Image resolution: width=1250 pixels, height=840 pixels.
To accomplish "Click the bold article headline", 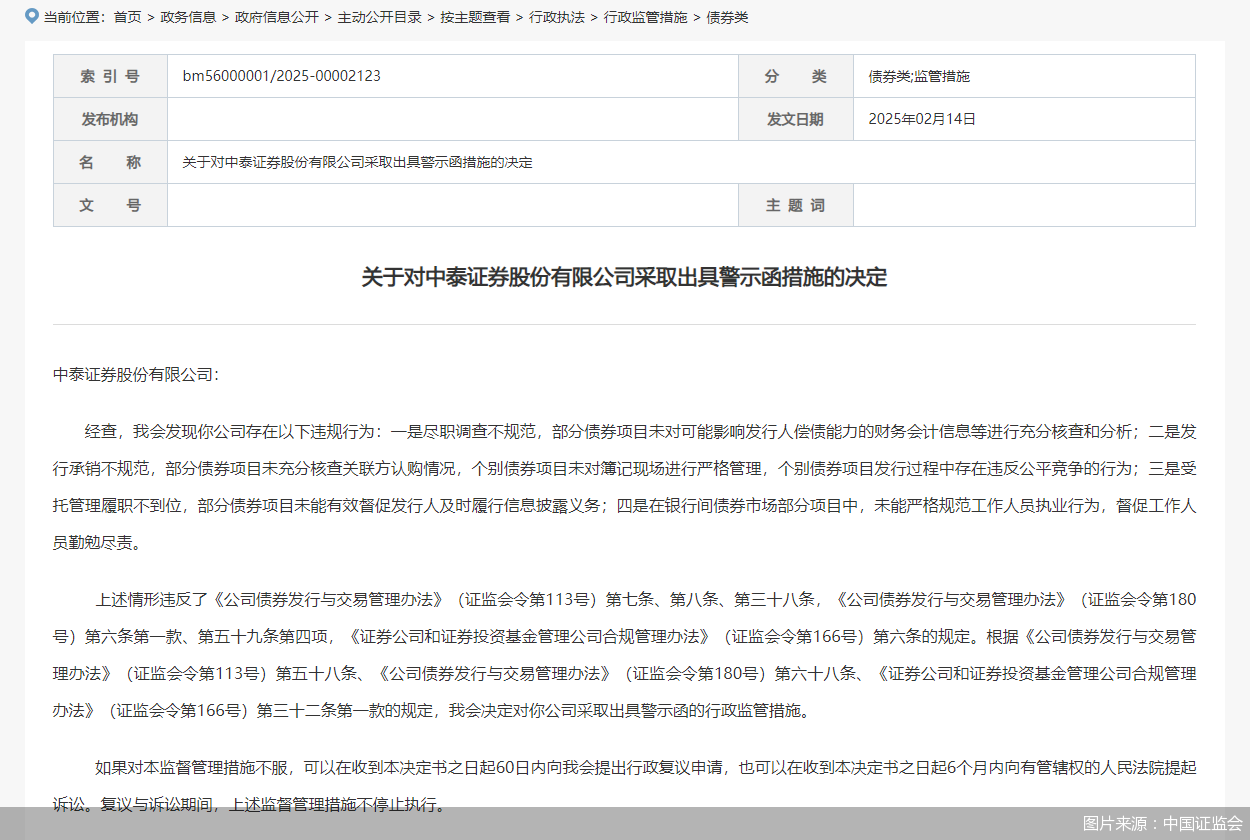I will point(624,277).
